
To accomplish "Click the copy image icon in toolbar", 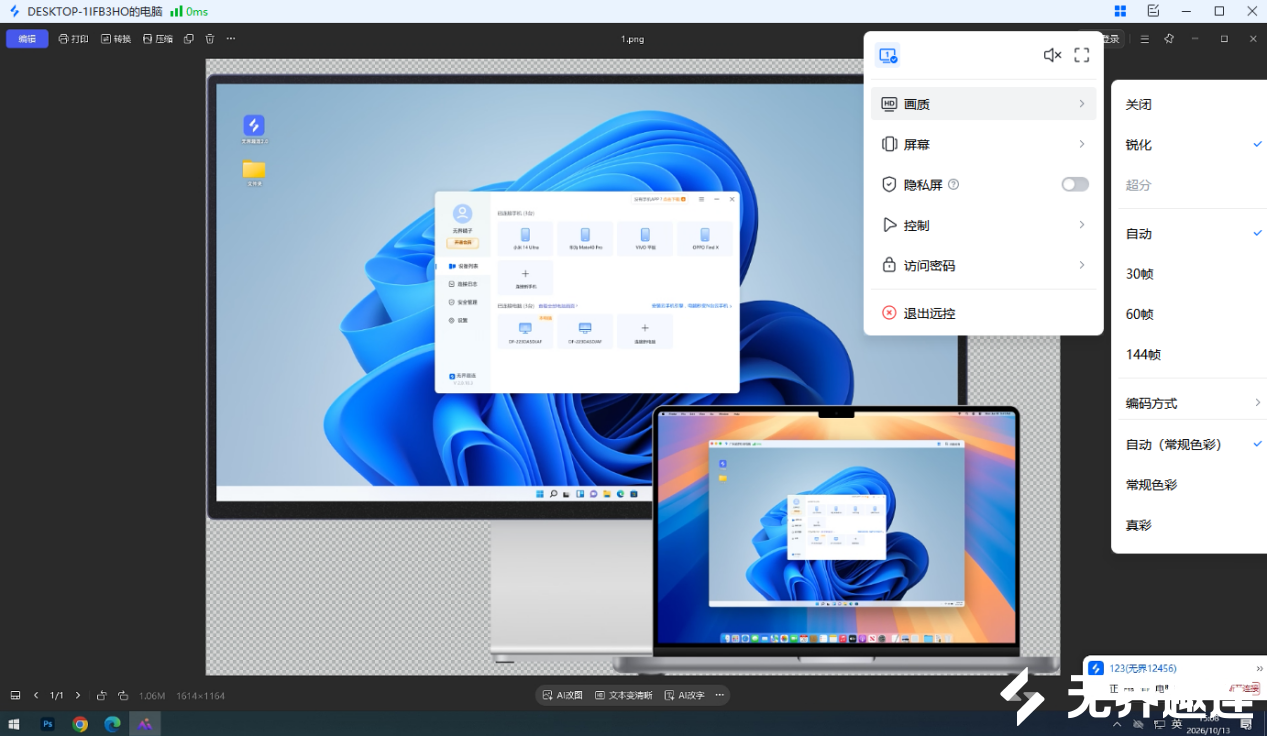I will (188, 39).
